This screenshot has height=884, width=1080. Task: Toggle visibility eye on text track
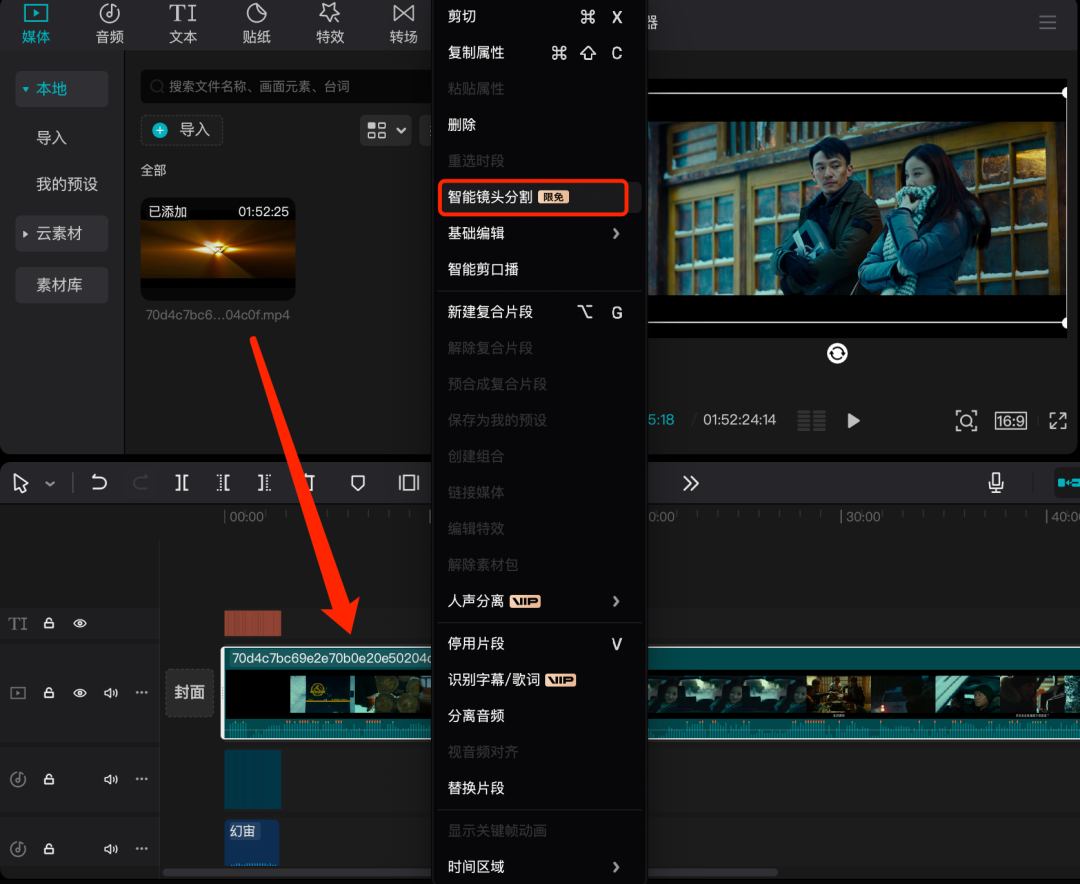tap(80, 623)
